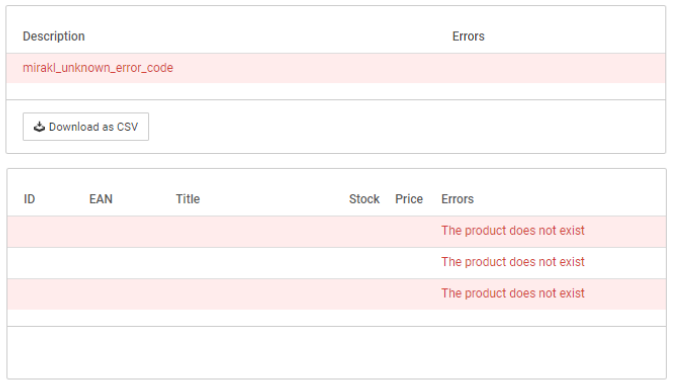Click the Description column header
This screenshot has height=386, width=673.
coord(54,36)
